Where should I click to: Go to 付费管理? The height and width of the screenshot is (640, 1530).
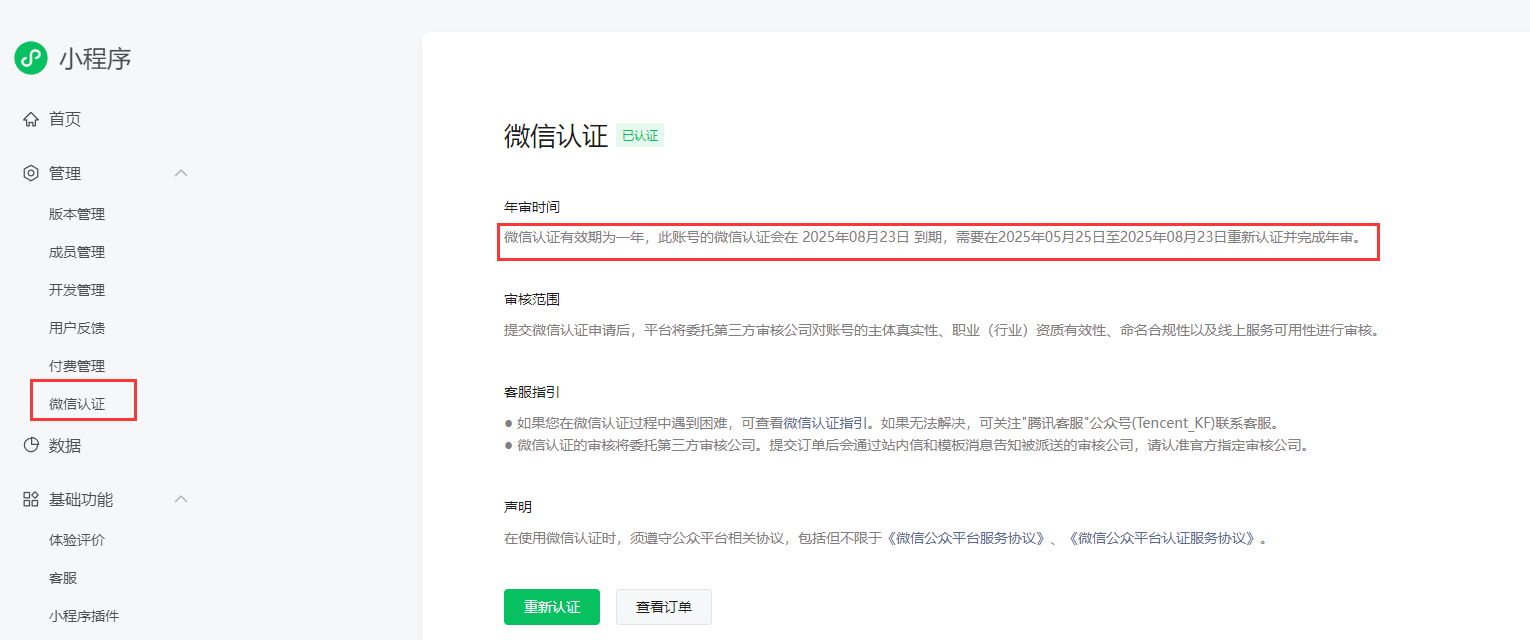77,366
